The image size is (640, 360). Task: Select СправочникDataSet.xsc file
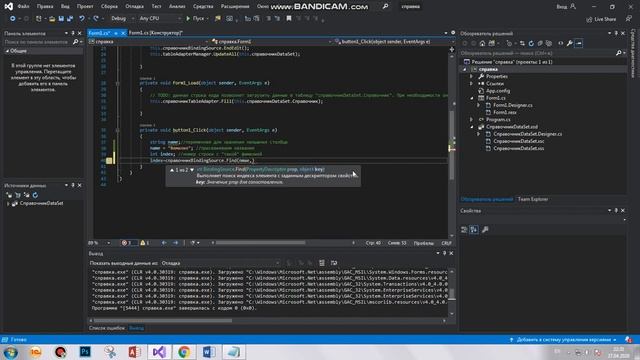[518, 141]
